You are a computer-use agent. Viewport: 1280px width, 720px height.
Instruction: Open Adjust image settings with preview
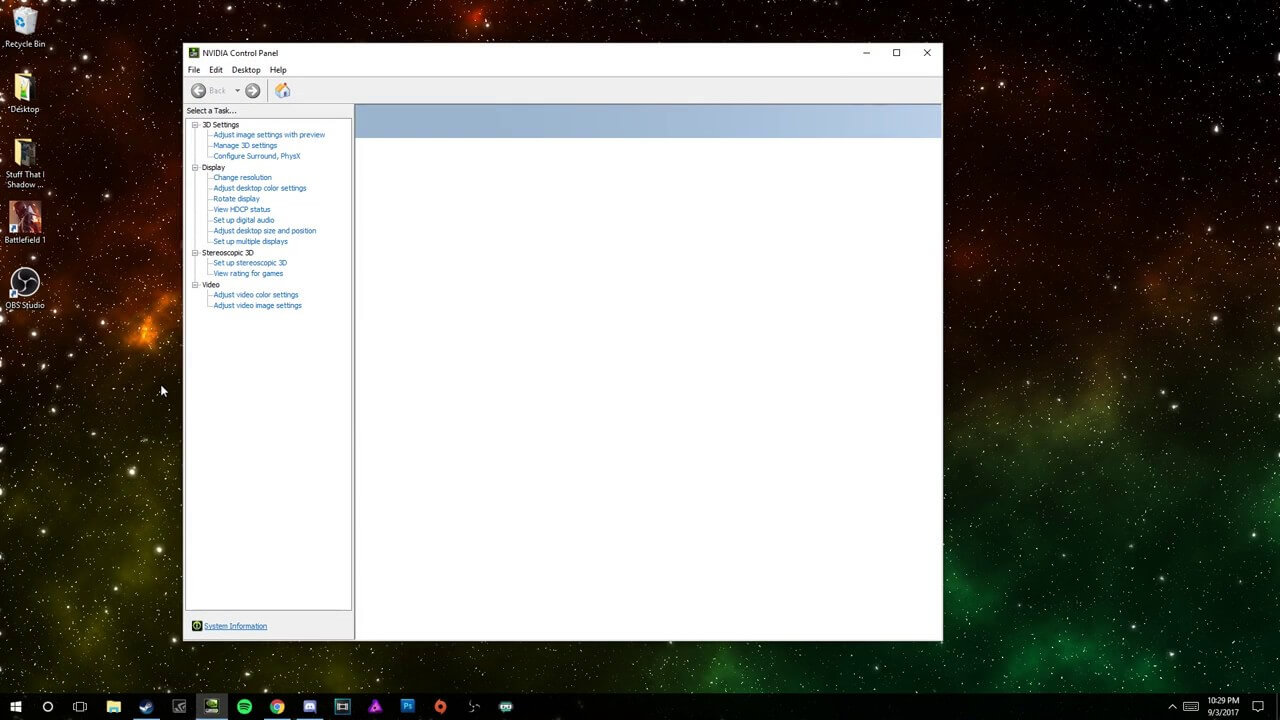coord(269,135)
